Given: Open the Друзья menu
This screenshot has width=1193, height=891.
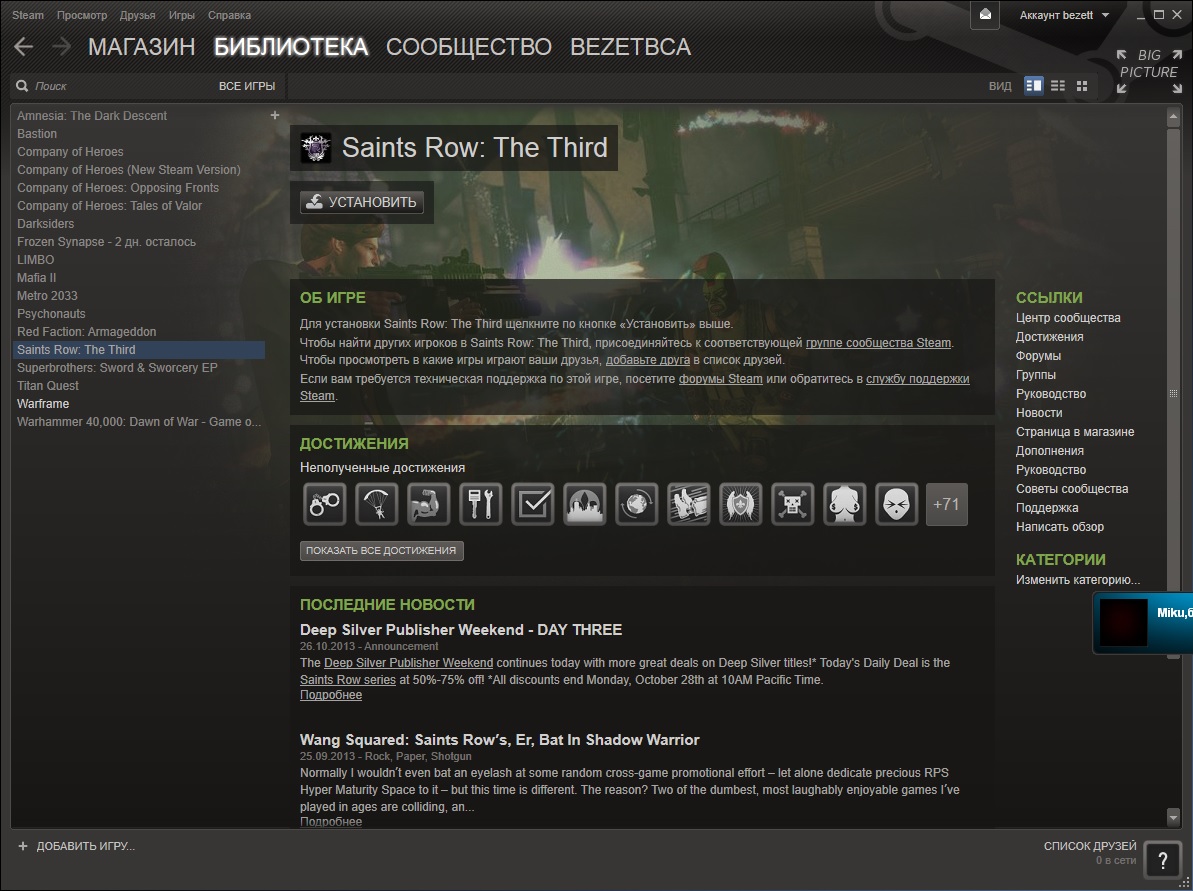Looking at the screenshot, I should click(x=137, y=15).
